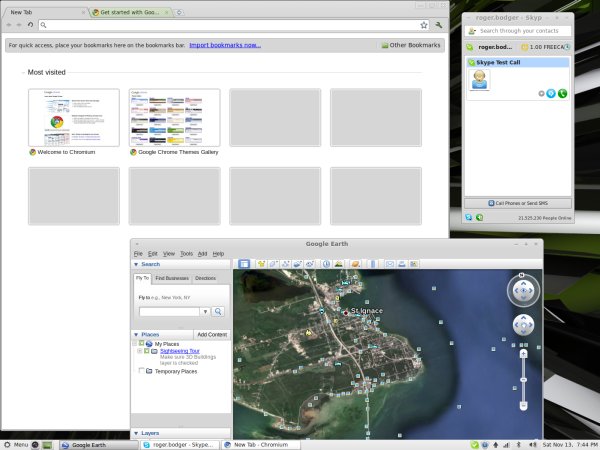Open the Google Chrome Themes Gallery thumbnail

[175, 118]
